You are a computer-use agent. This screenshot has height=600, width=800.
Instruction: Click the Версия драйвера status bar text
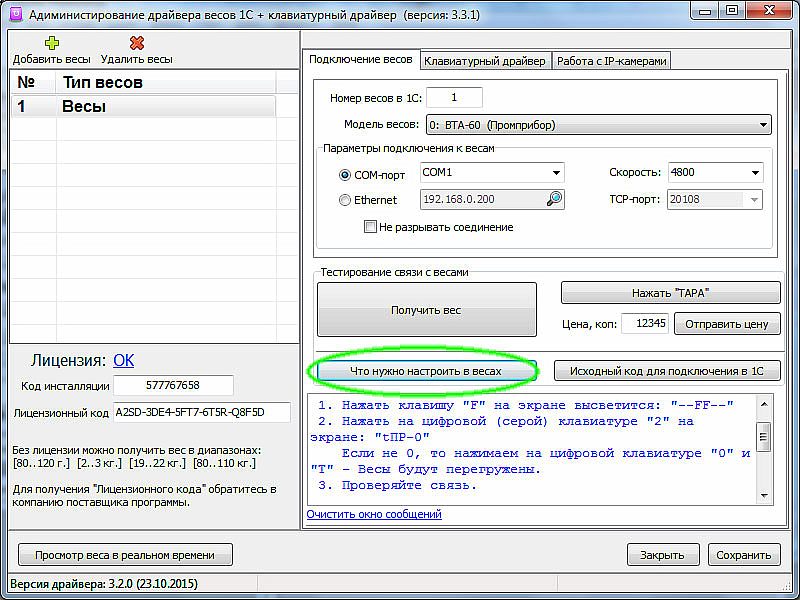tap(104, 584)
